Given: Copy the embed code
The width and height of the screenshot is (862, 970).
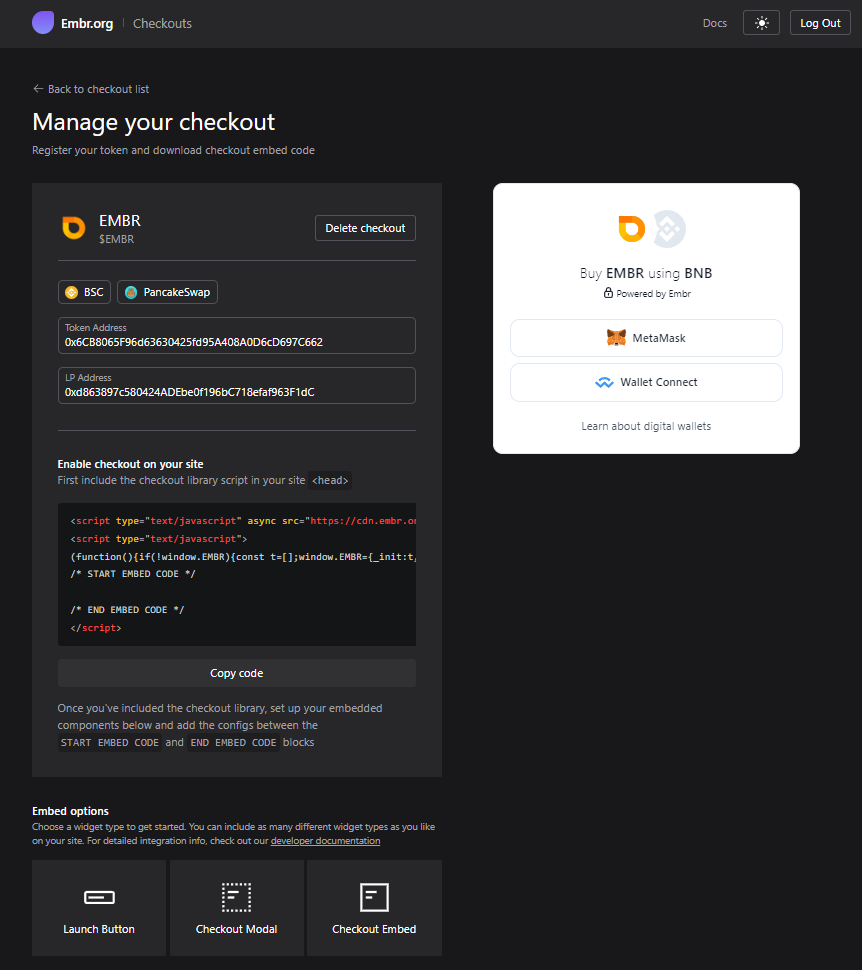Looking at the screenshot, I should 236,673.
